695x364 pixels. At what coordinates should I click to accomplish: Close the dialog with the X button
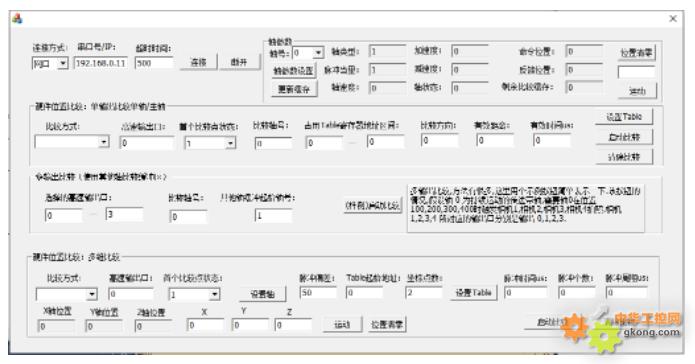click(673, 19)
